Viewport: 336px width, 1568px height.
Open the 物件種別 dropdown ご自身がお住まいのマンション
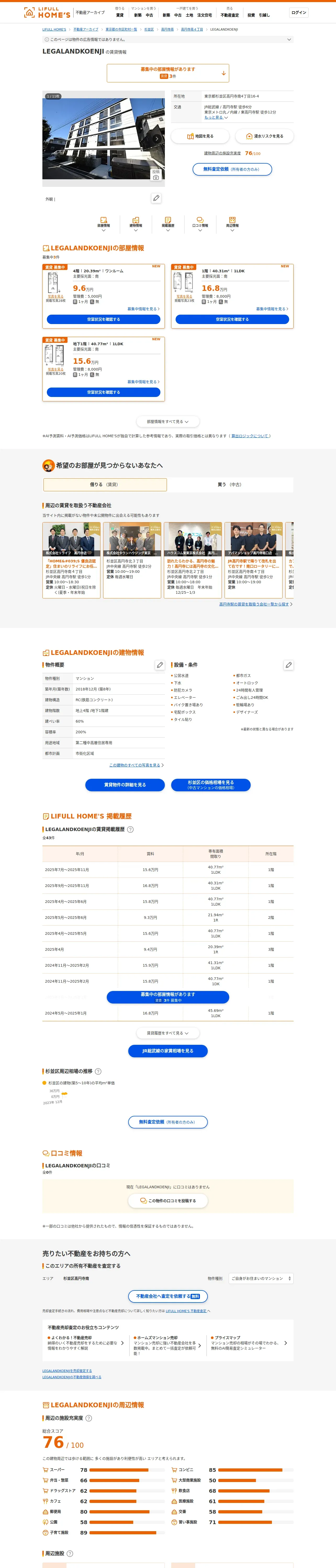click(261, 1278)
